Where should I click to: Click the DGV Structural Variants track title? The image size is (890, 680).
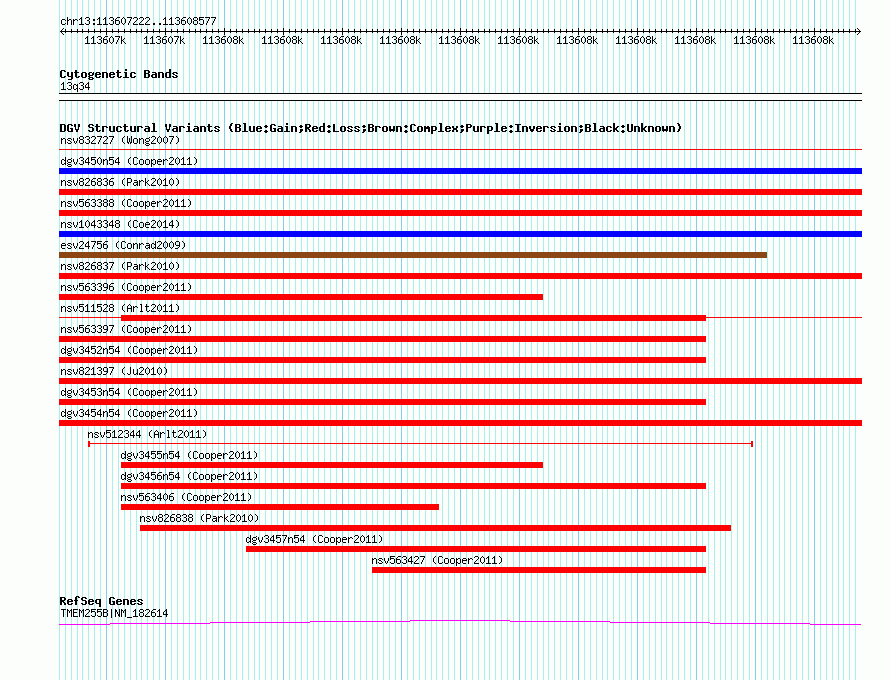[x=371, y=128]
